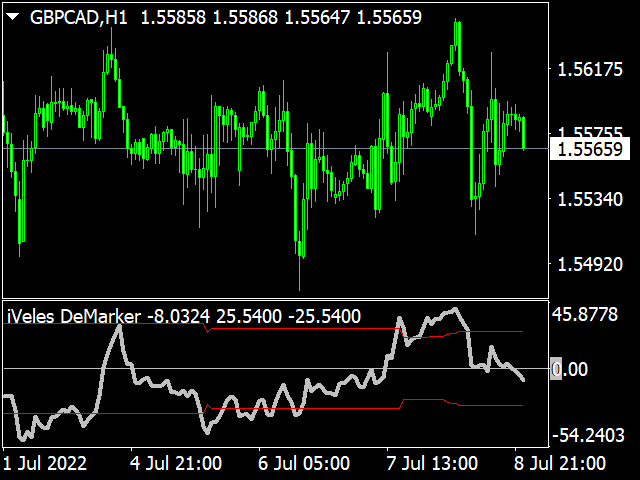Select price axis label 1.54920
640x480 pixels.
(590, 264)
